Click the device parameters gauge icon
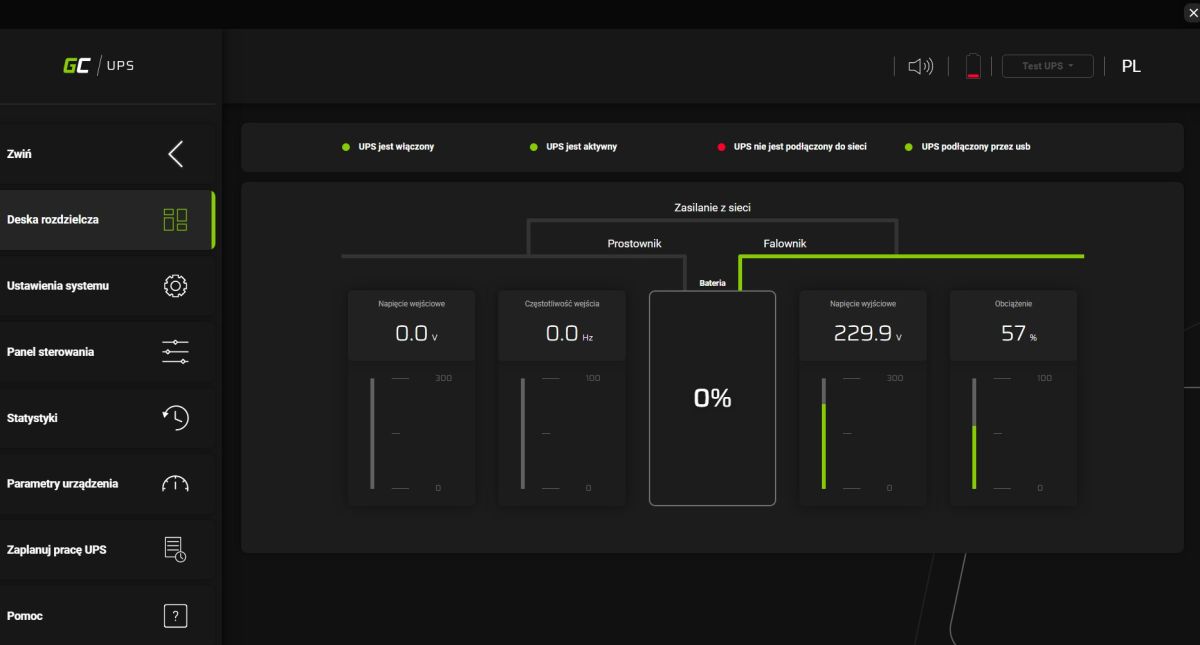The width and height of the screenshot is (1200, 645). (x=175, y=484)
